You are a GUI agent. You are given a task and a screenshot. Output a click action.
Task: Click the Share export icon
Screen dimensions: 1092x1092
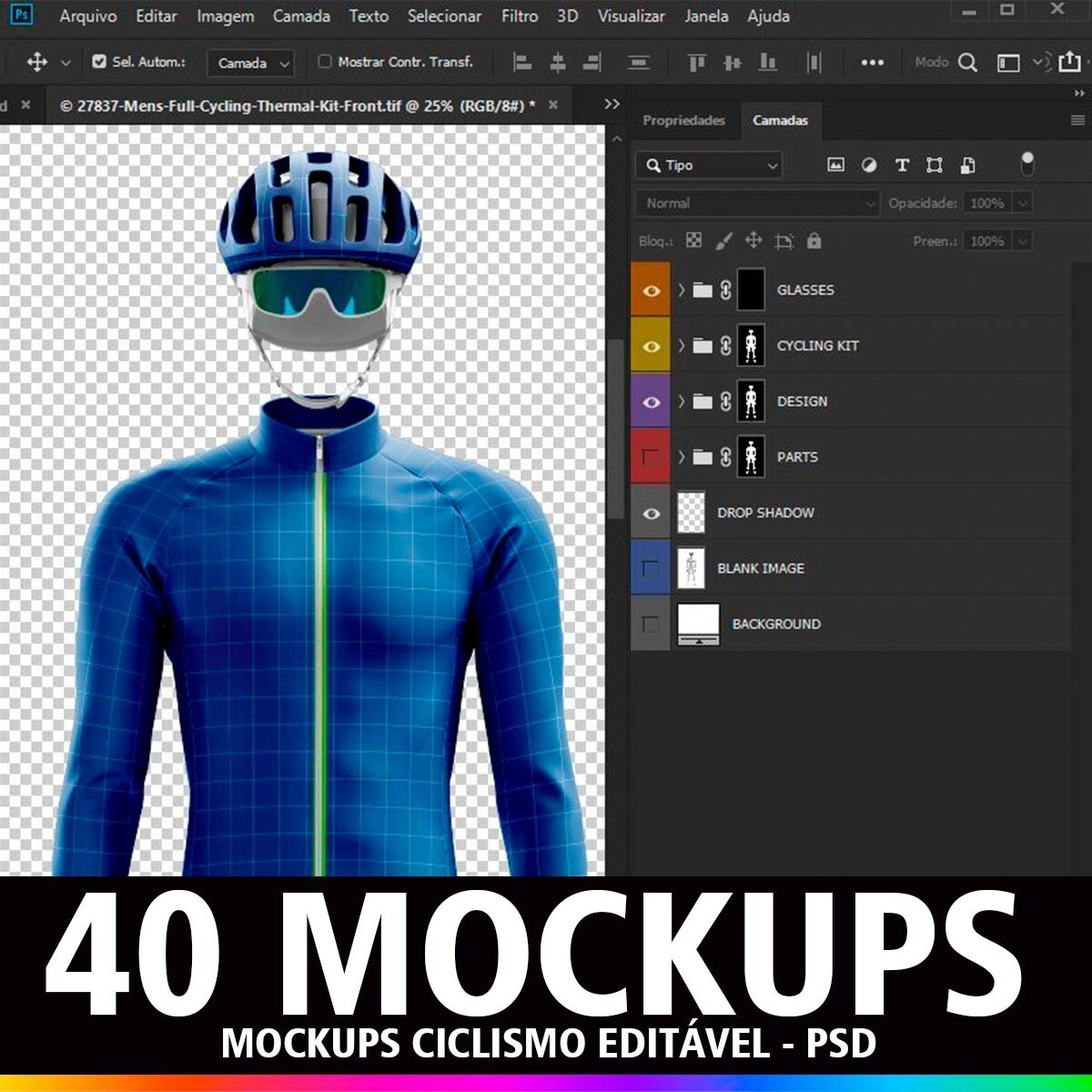(x=1069, y=62)
